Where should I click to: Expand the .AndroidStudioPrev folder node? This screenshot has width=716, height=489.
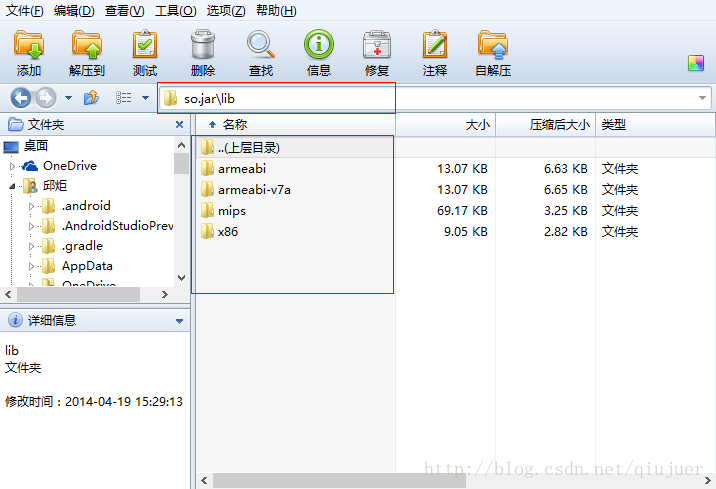(31, 226)
